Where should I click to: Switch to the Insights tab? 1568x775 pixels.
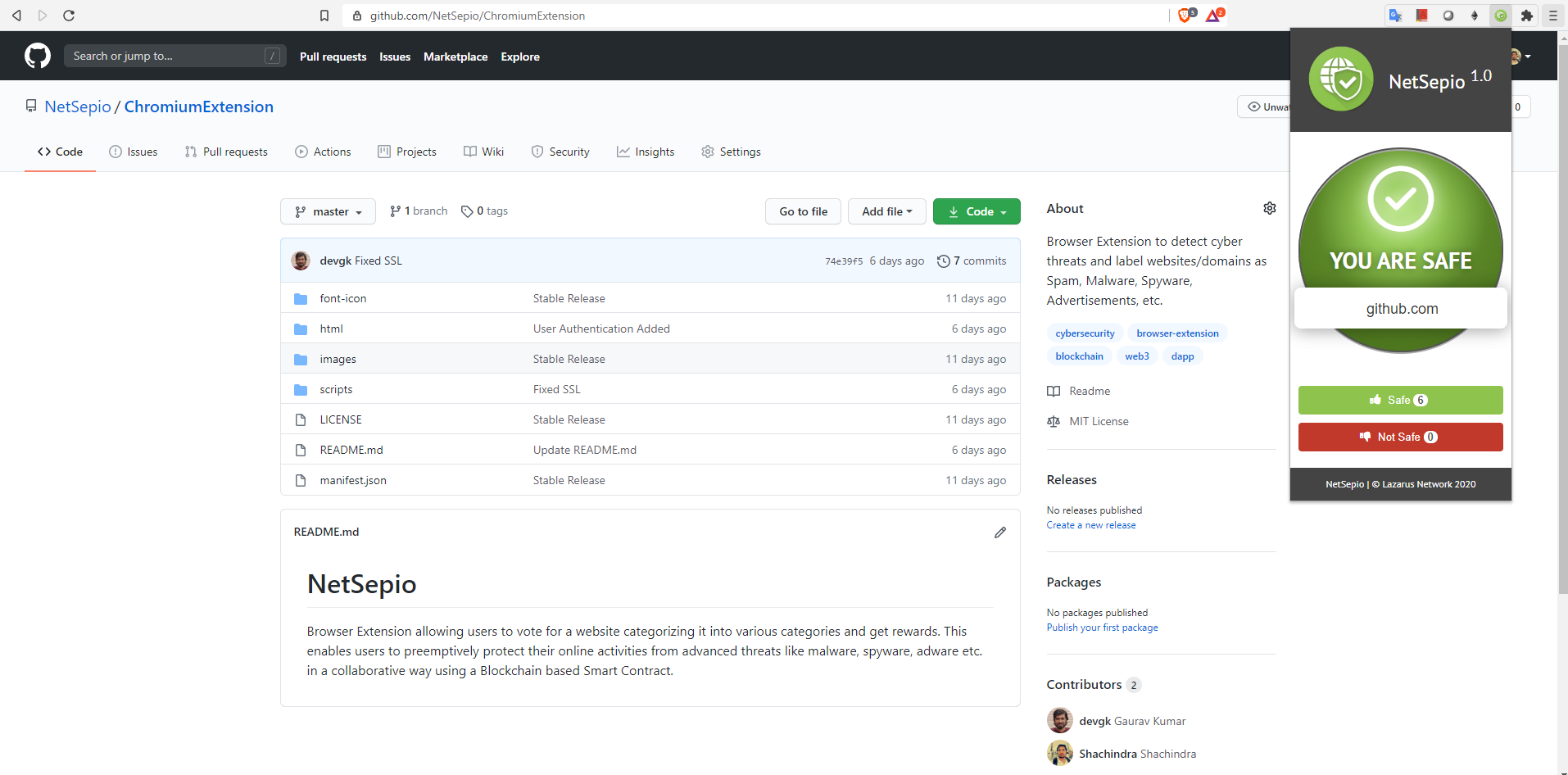coord(646,152)
